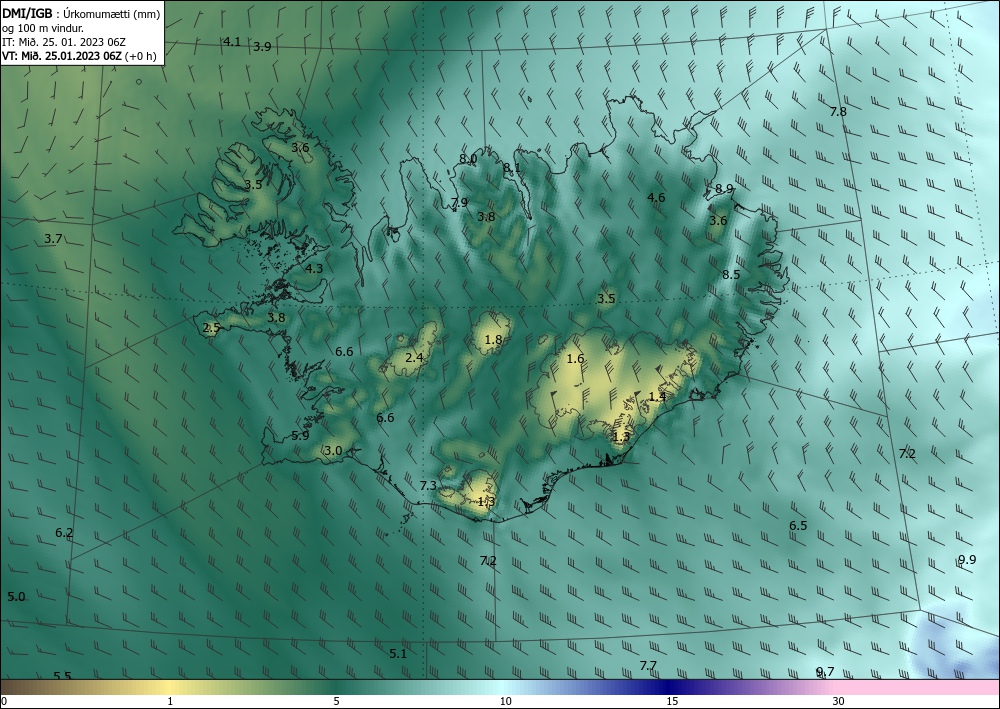
Task: Select the 3.7 value over the western ocean
Action: [x=54, y=238]
